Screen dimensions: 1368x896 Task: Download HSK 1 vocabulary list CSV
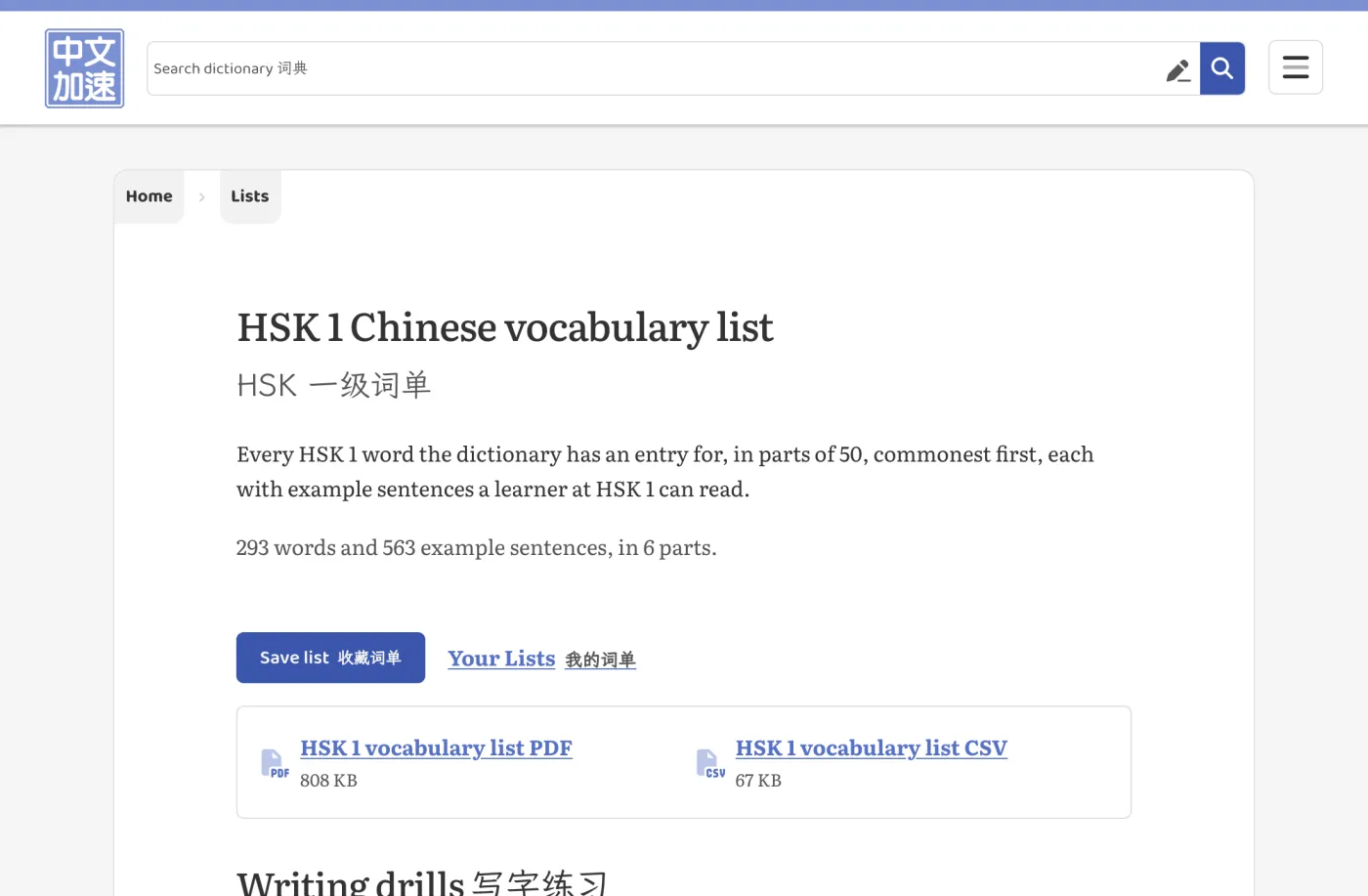pyautogui.click(x=871, y=748)
